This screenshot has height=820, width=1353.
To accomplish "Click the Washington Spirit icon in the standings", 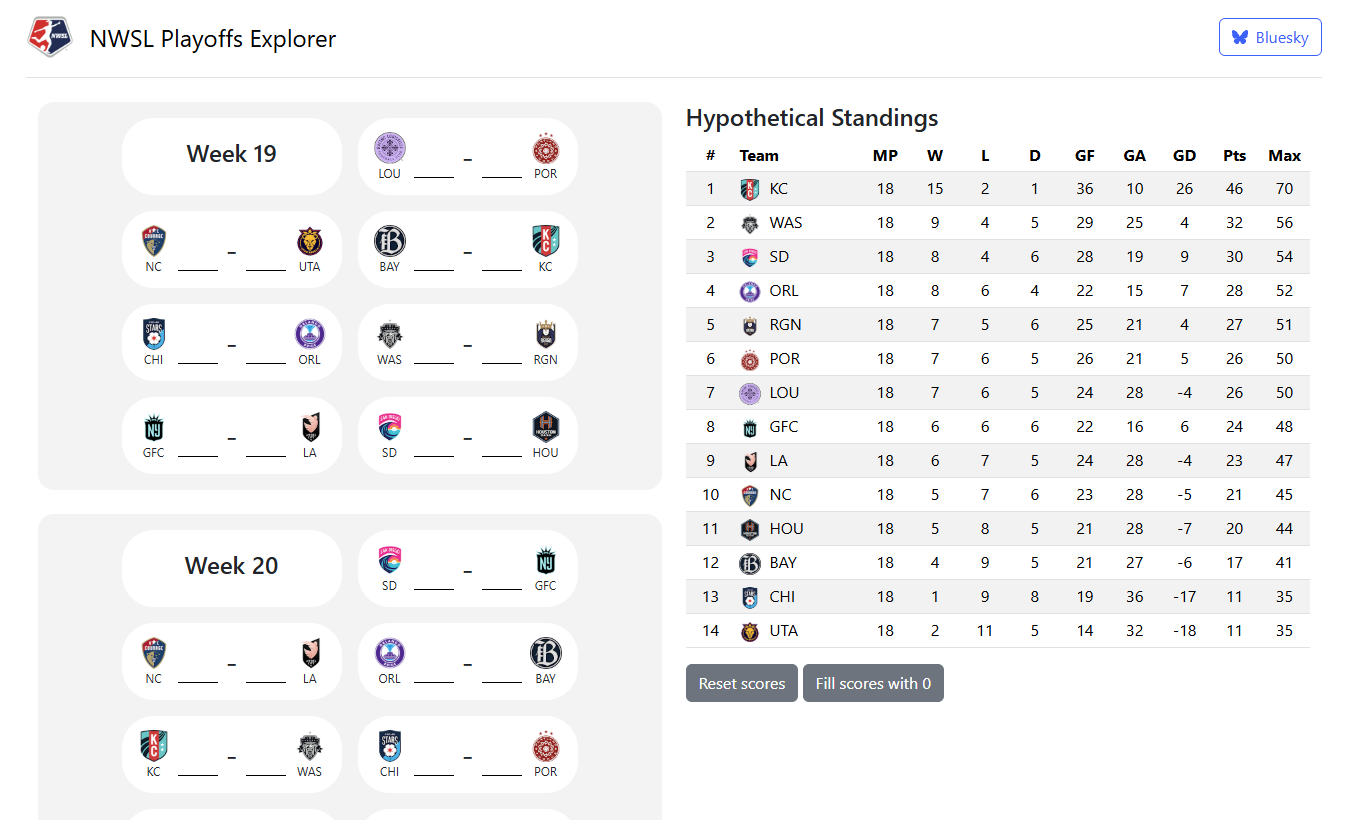I will (x=750, y=222).
